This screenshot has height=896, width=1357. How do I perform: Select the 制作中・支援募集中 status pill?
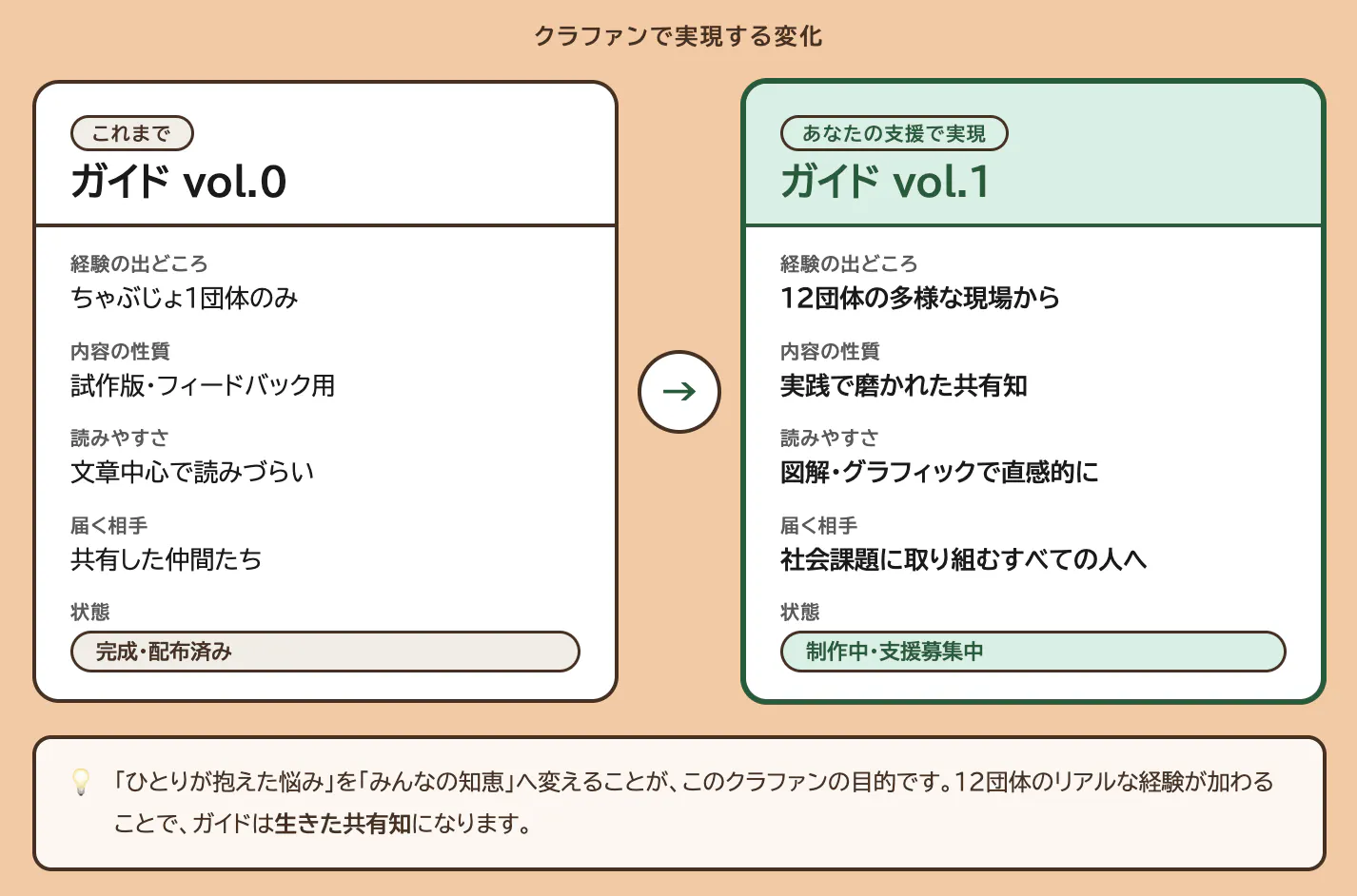point(1032,652)
